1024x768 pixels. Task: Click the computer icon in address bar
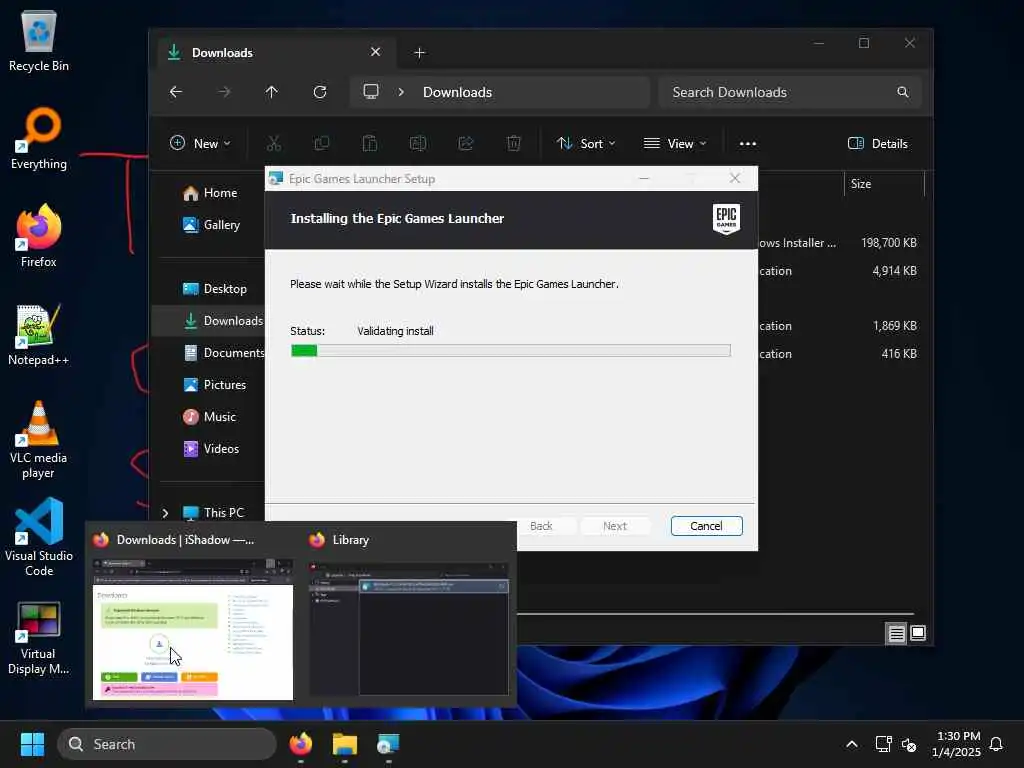point(371,91)
